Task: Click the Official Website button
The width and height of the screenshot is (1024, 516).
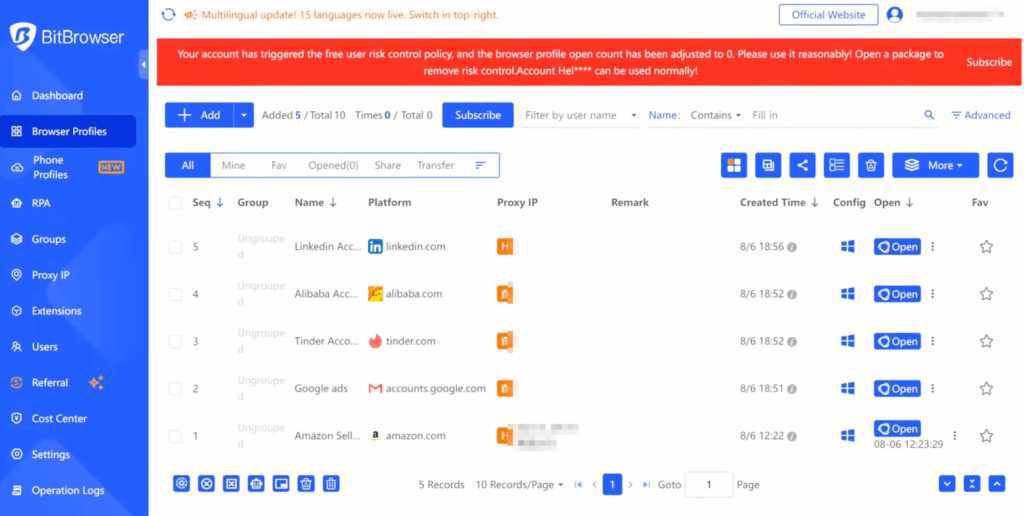Action: [x=828, y=14]
